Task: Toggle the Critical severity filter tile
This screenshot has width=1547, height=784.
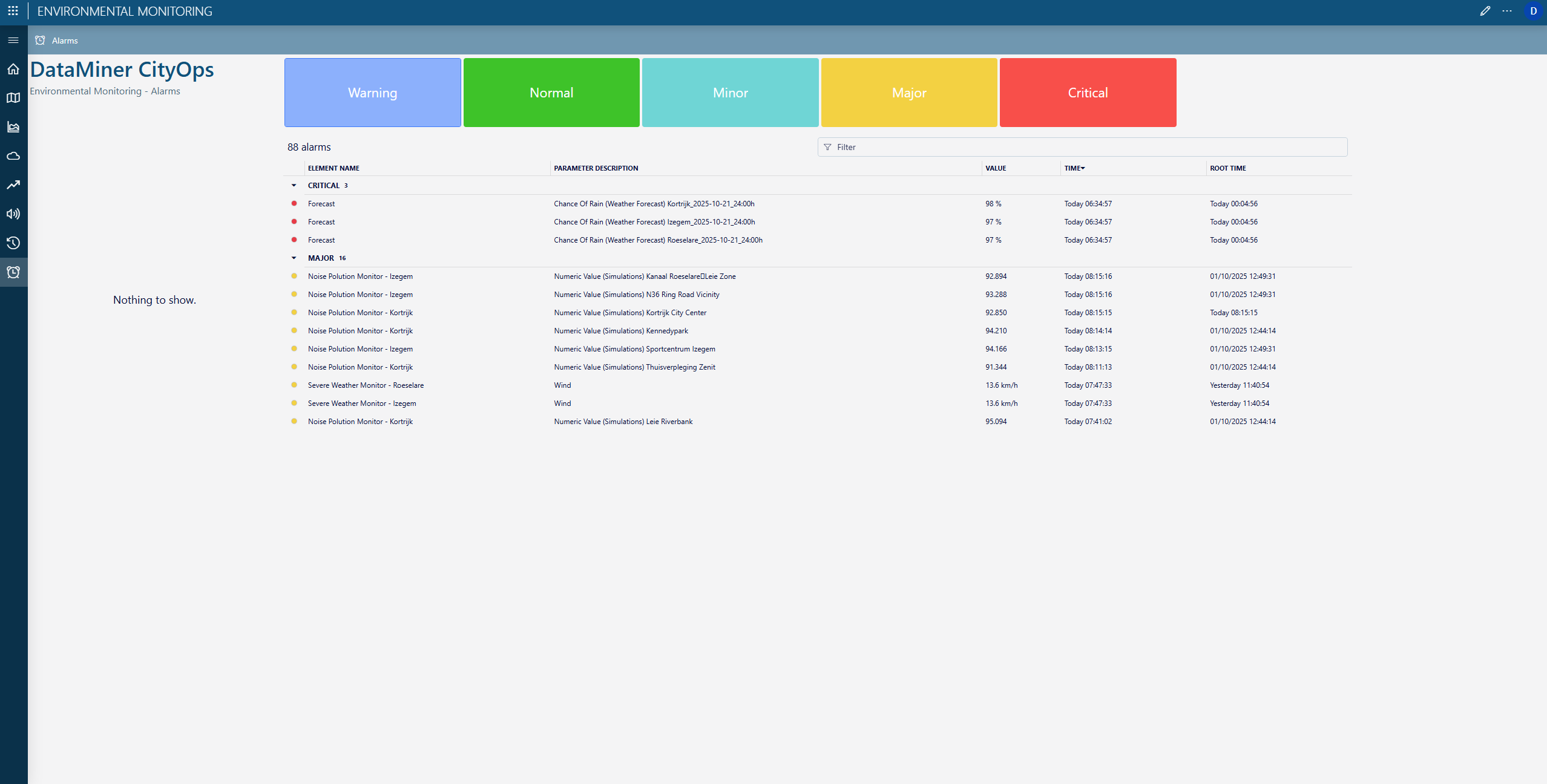Action: tap(1088, 93)
